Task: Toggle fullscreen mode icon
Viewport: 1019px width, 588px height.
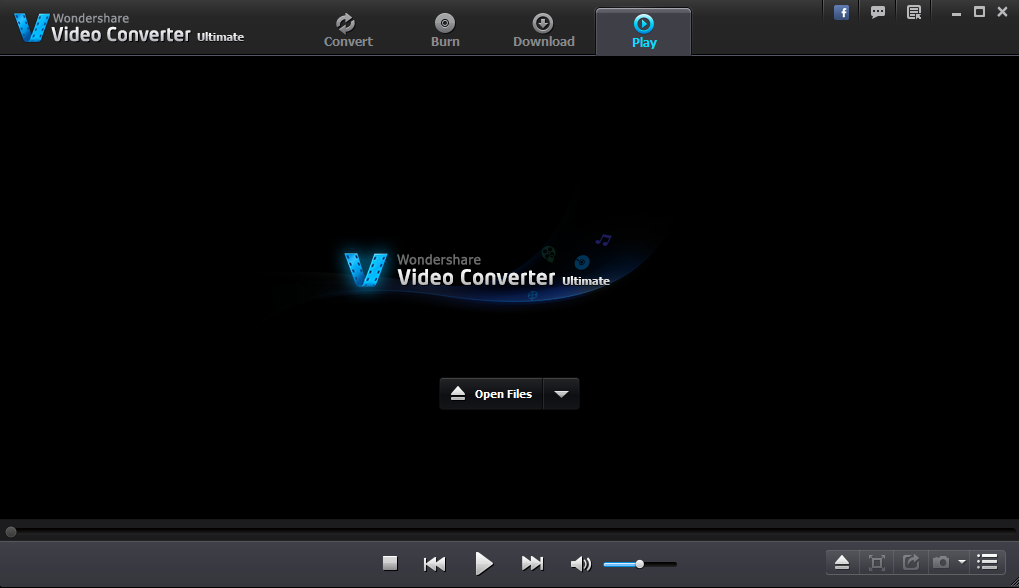Action: [x=877, y=563]
